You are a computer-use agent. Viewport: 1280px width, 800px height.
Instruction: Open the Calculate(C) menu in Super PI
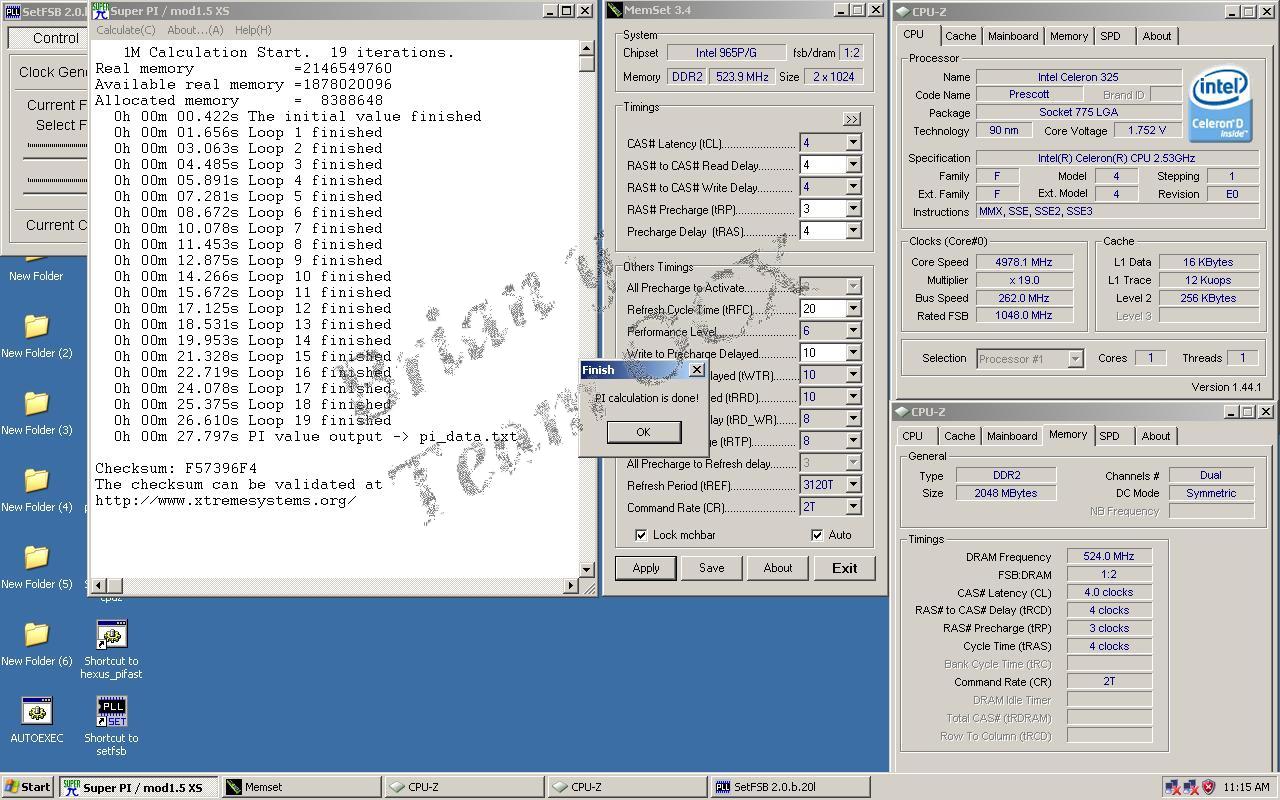coord(126,30)
